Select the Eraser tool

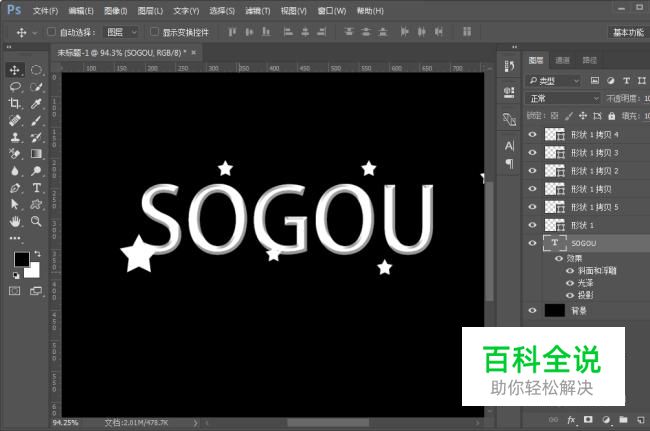[15, 154]
